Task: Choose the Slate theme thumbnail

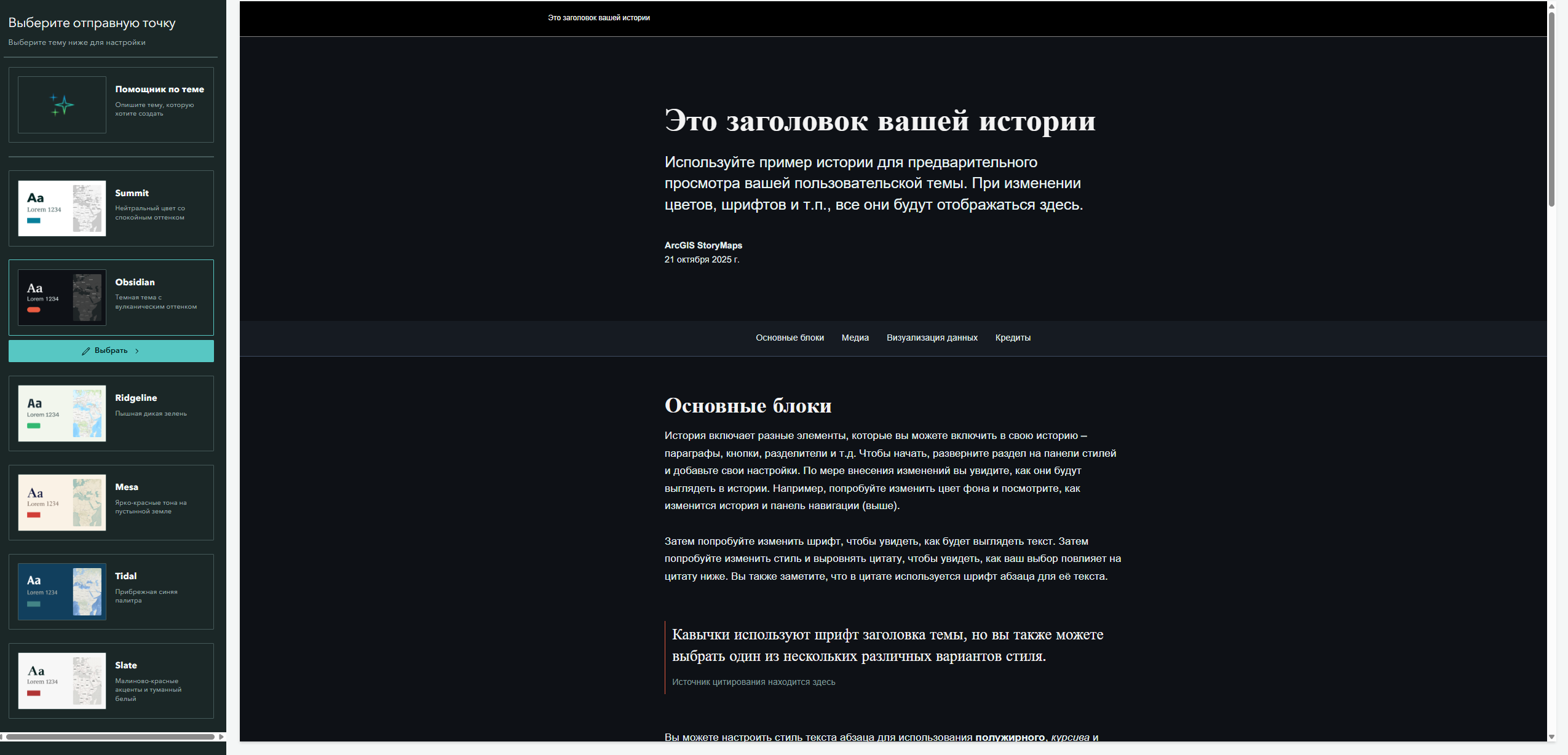Action: [62, 681]
